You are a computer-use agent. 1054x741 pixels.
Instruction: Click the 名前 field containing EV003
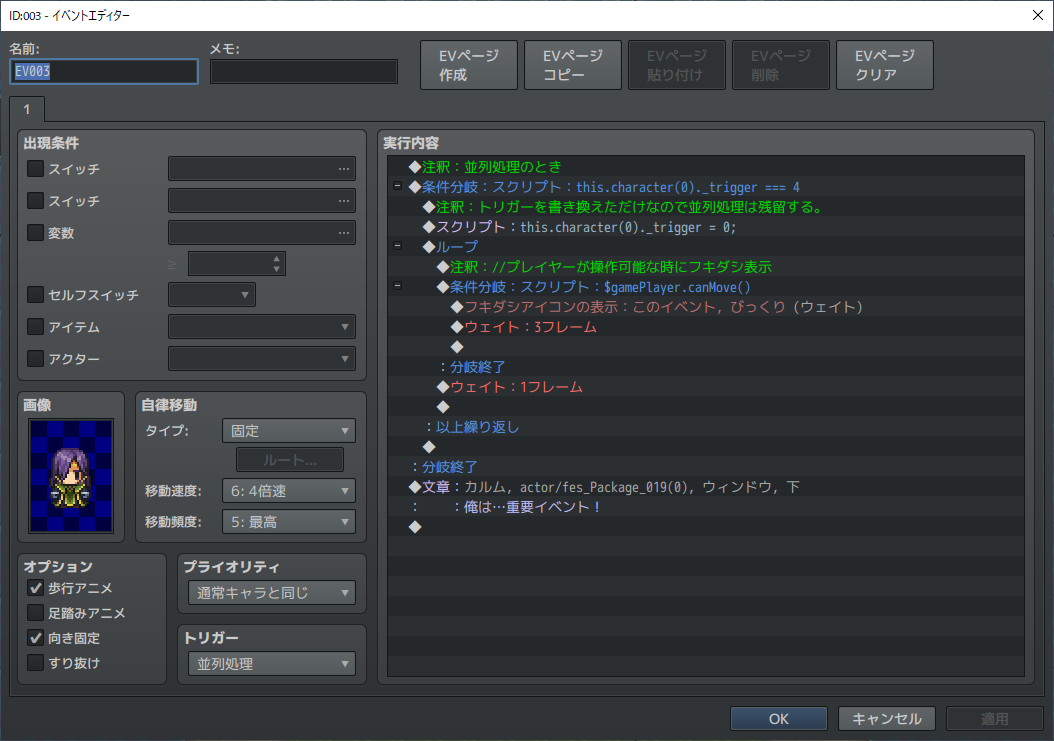104,72
